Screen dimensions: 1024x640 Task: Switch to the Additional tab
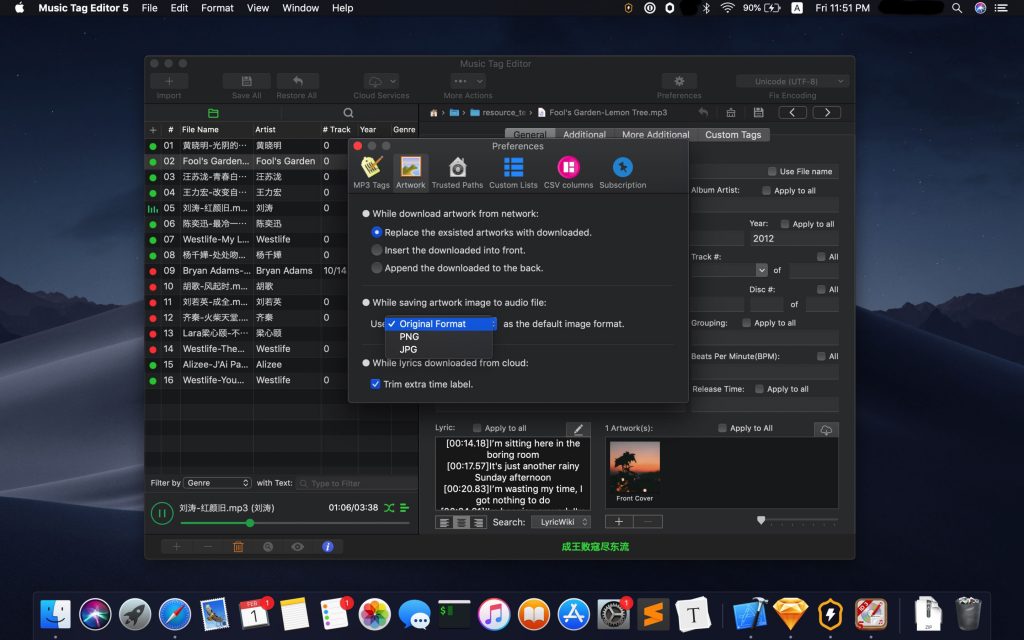[x=584, y=135]
